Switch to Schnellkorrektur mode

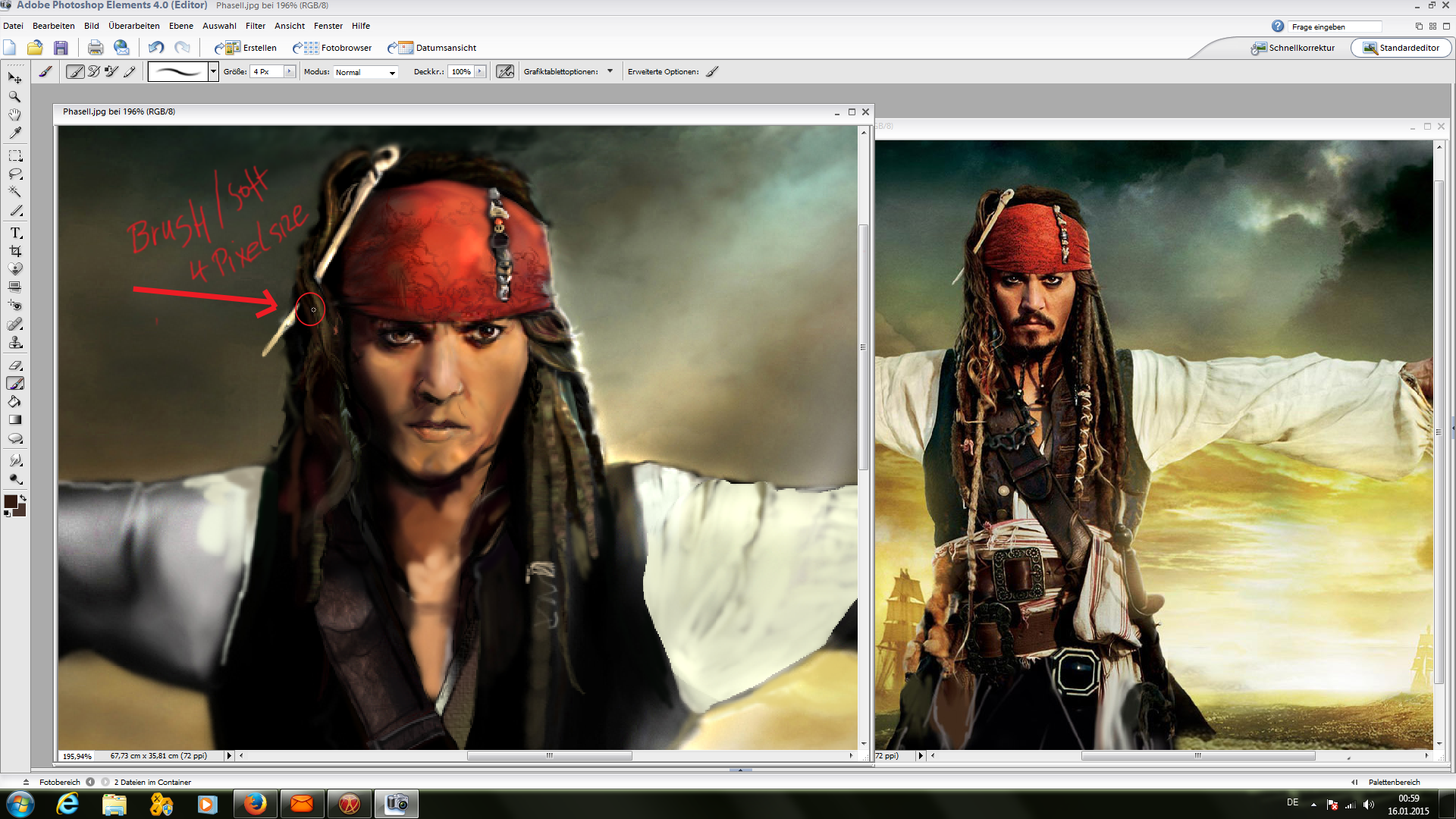(1293, 48)
